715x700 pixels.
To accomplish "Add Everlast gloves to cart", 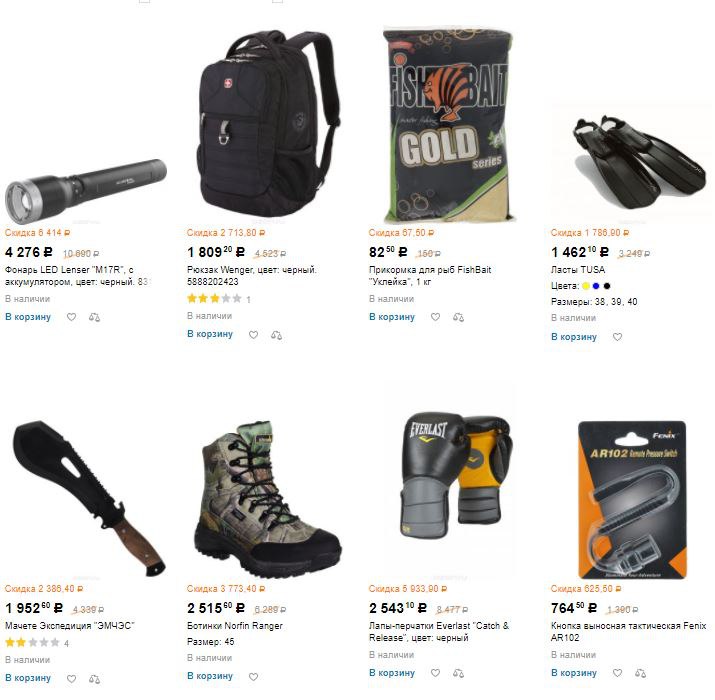I will click(x=392, y=673).
